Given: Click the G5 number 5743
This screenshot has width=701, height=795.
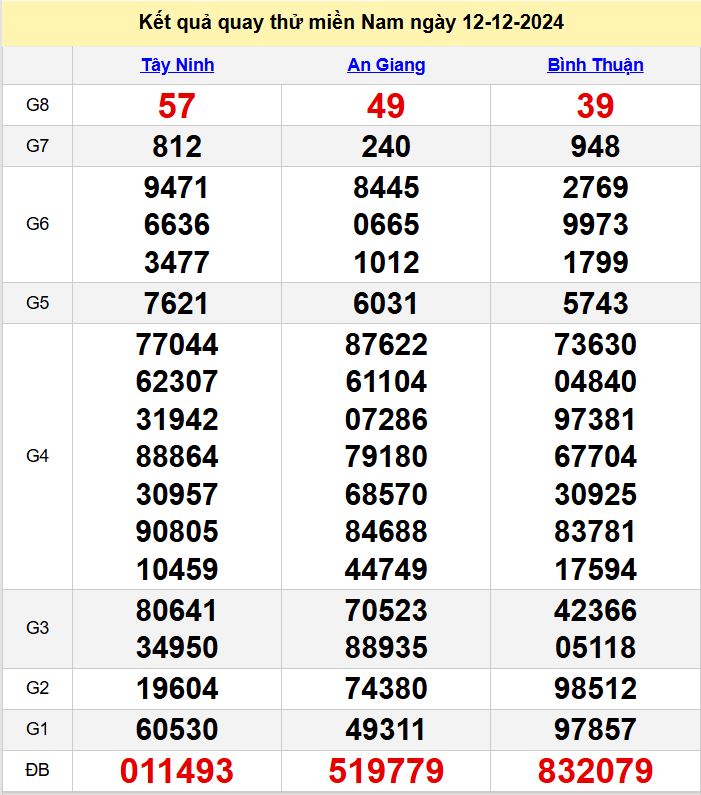Looking at the screenshot, I should tap(596, 303).
